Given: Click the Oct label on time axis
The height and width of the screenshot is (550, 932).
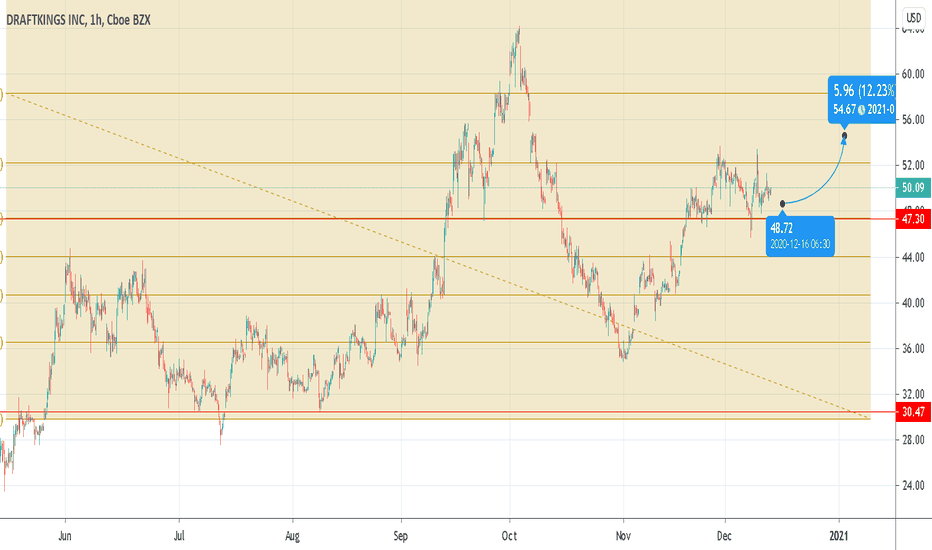Looking at the screenshot, I should [x=509, y=536].
